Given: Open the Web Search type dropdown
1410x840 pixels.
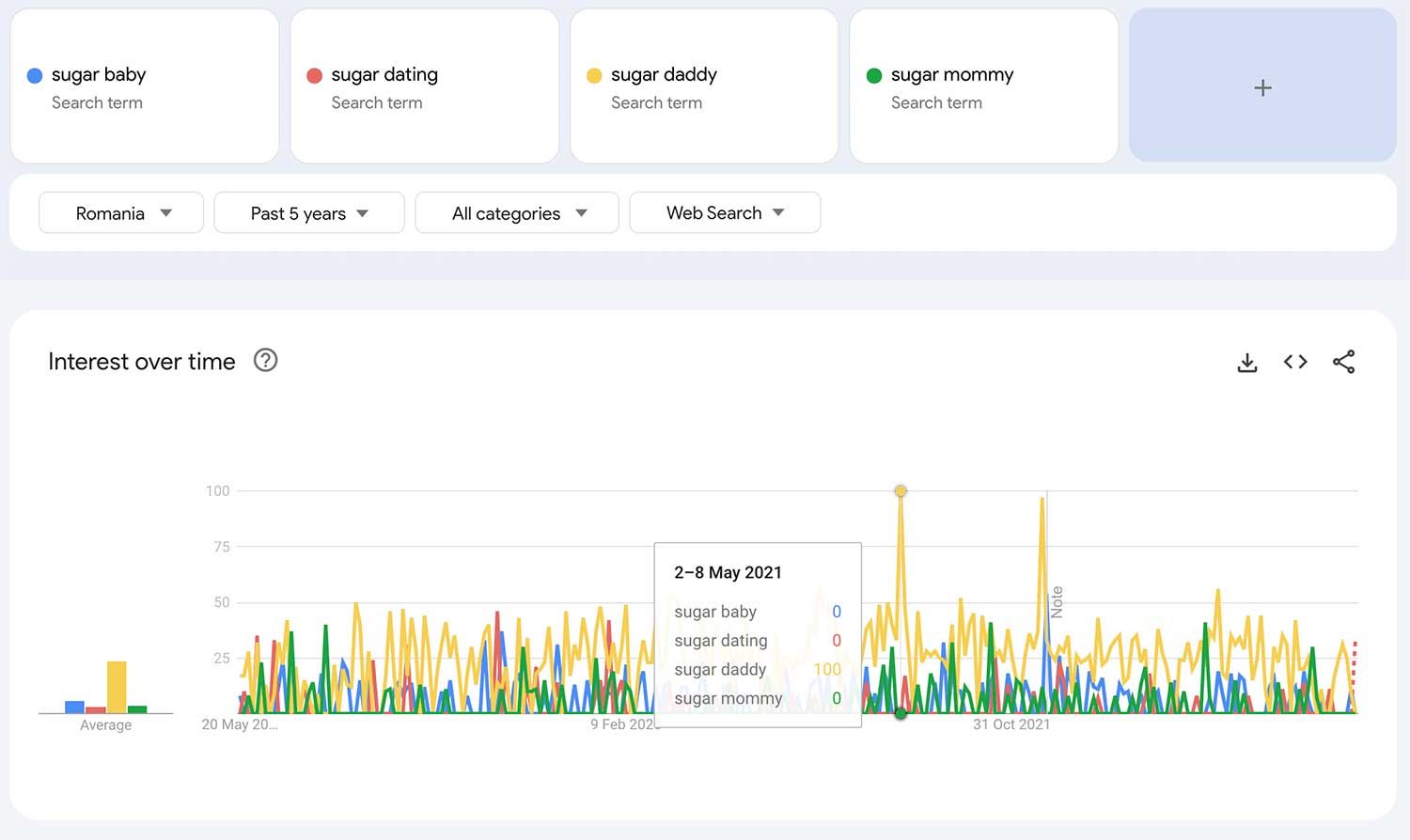Looking at the screenshot, I should [x=725, y=212].
